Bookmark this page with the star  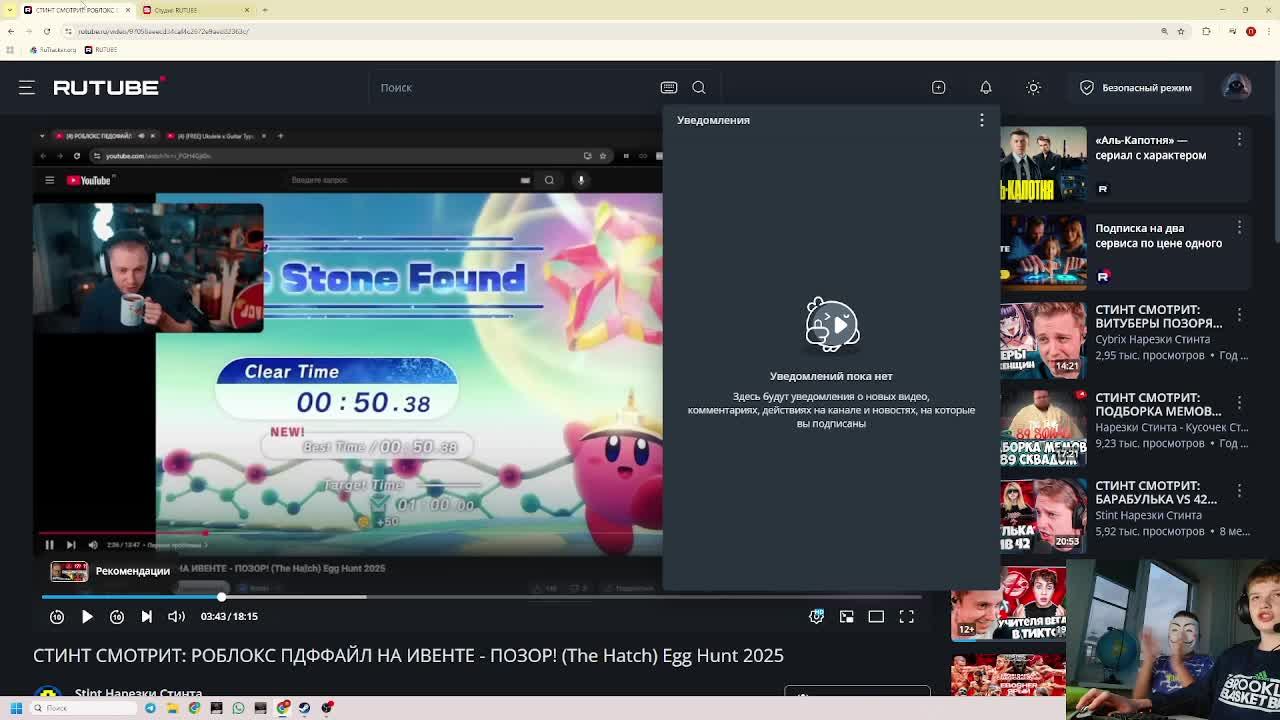[1181, 31]
